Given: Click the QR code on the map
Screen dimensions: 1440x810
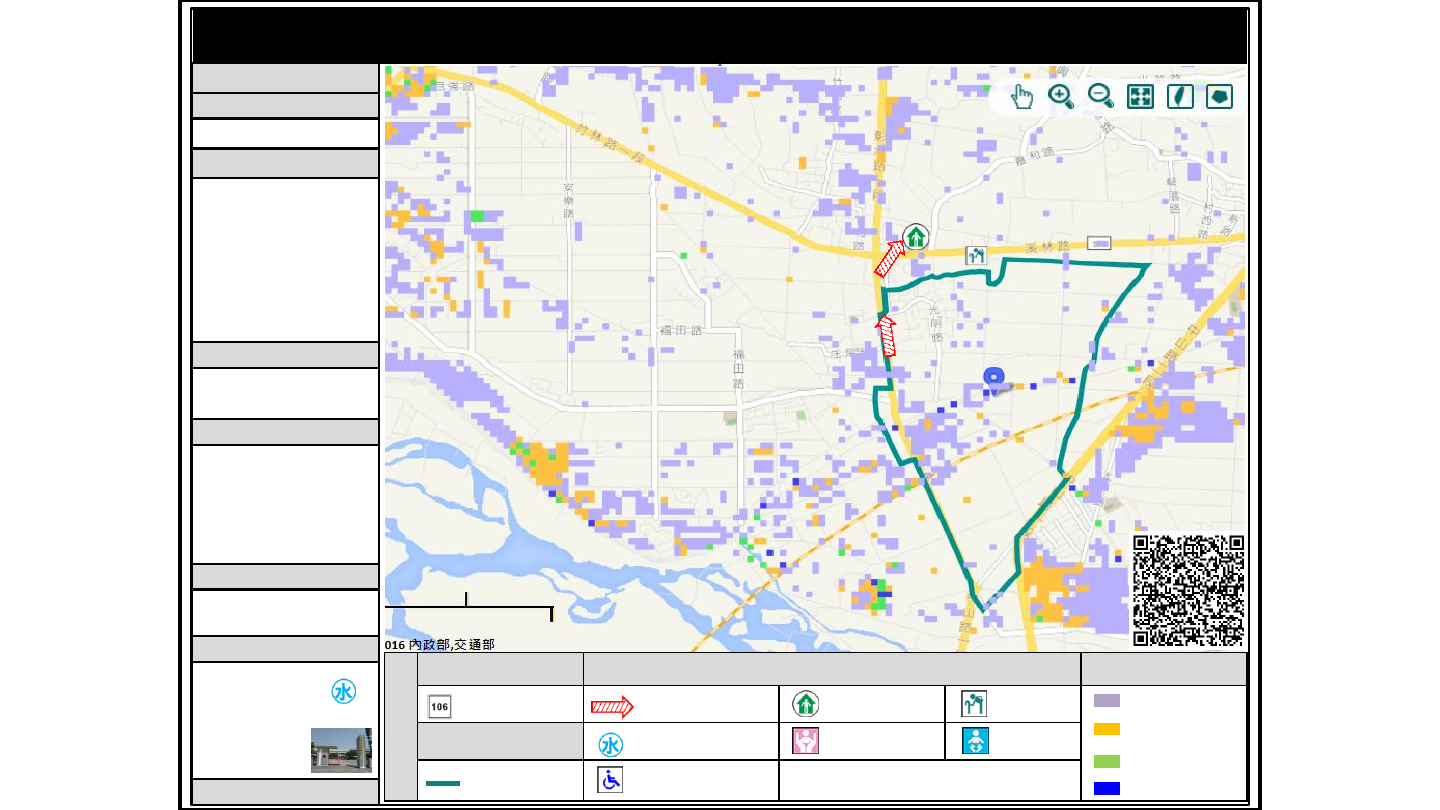Looking at the screenshot, I should click(x=1188, y=591).
